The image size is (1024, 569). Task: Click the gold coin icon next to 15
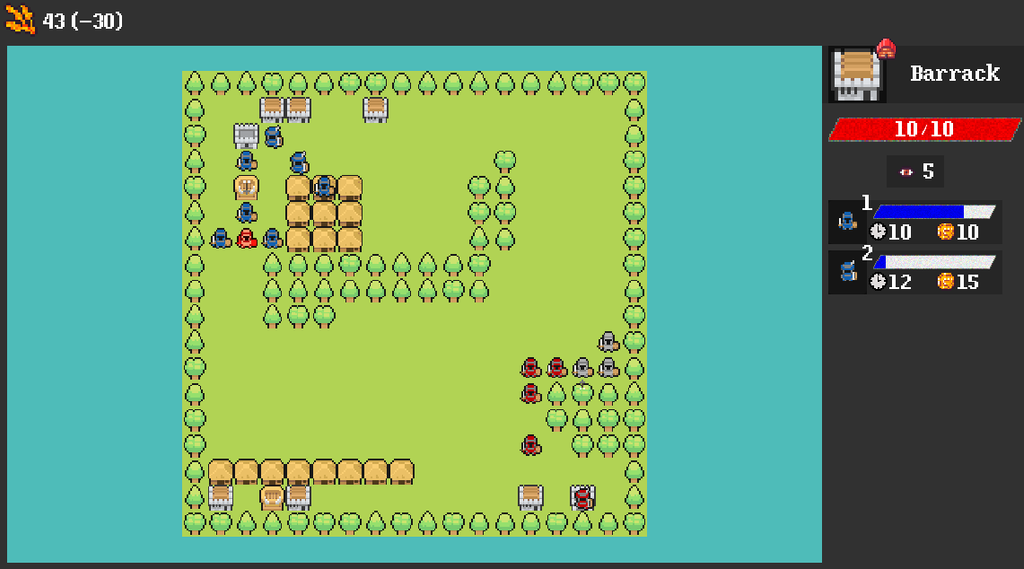945,282
